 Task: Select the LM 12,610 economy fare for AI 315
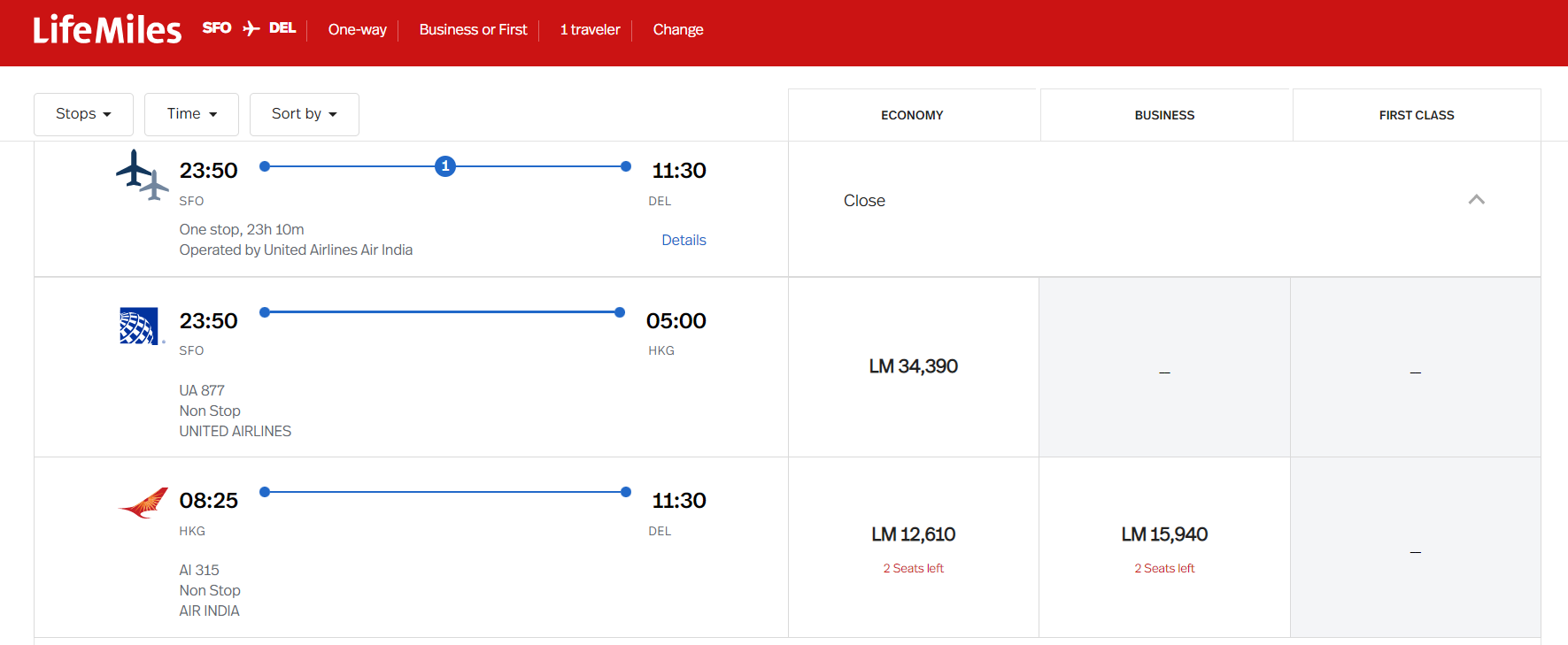913,534
